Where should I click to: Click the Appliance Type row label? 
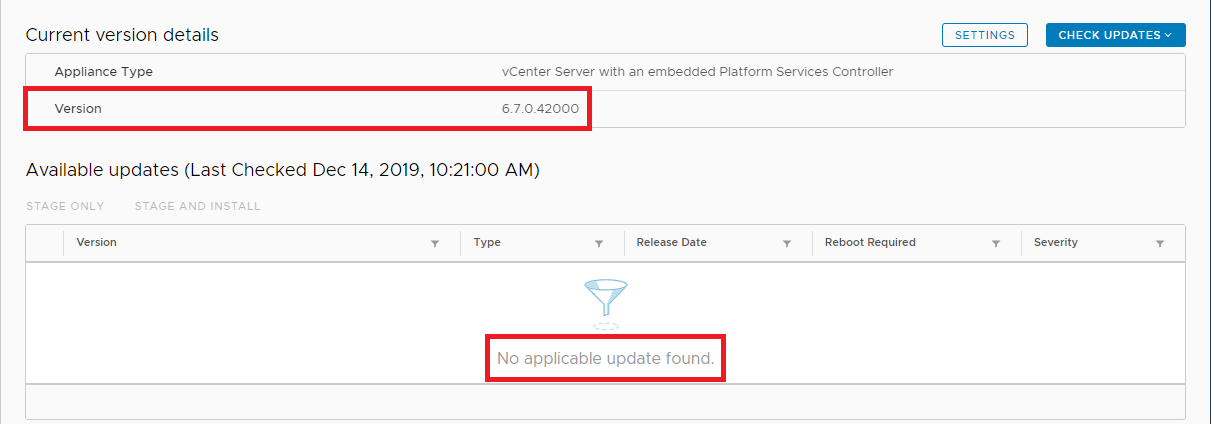[103, 72]
